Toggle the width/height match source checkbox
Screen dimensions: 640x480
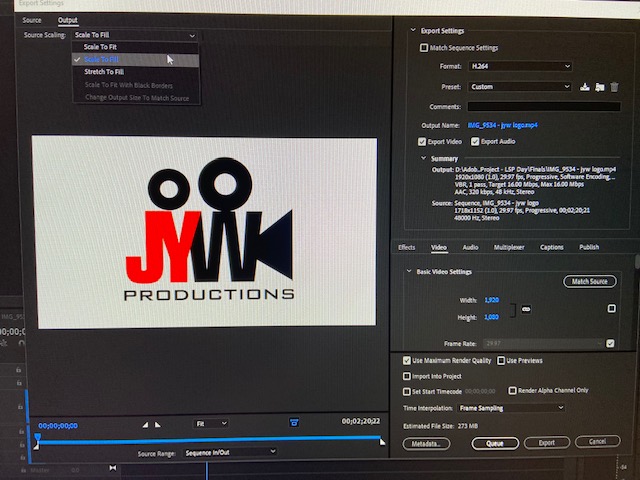click(x=611, y=308)
